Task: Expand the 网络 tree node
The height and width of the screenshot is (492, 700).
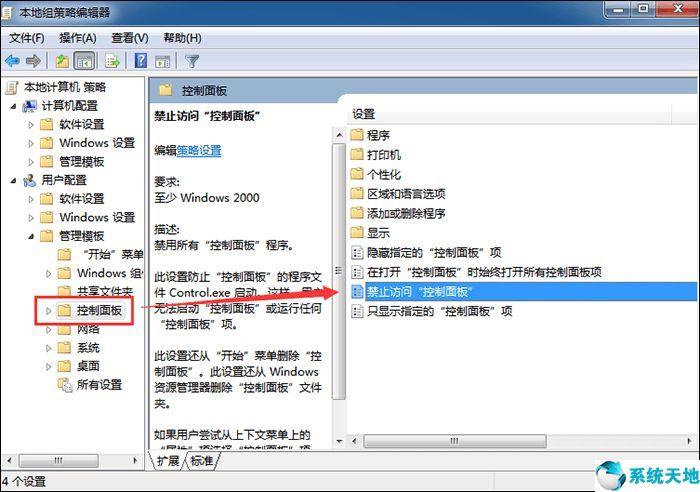Action: pos(49,330)
